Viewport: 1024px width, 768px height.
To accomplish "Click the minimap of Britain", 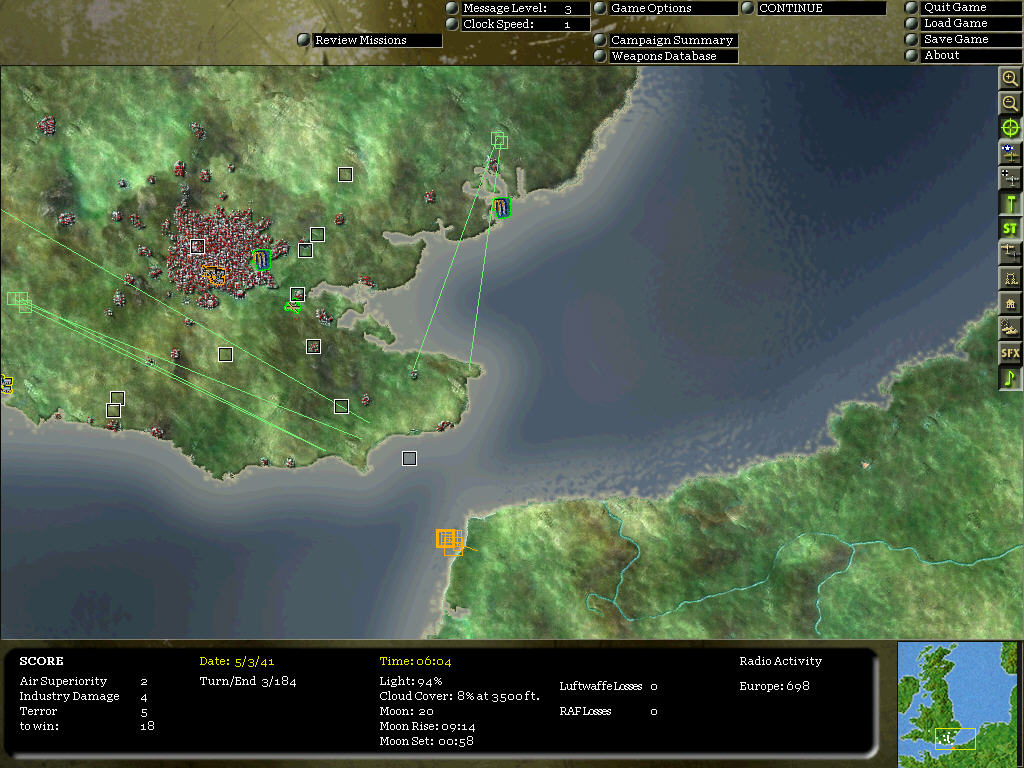I will coord(957,705).
